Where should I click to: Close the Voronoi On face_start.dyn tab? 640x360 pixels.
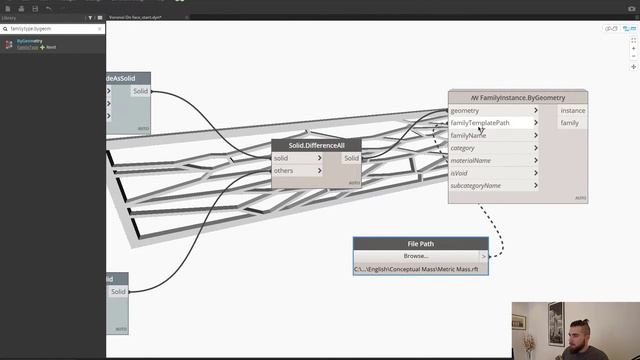(x=187, y=18)
